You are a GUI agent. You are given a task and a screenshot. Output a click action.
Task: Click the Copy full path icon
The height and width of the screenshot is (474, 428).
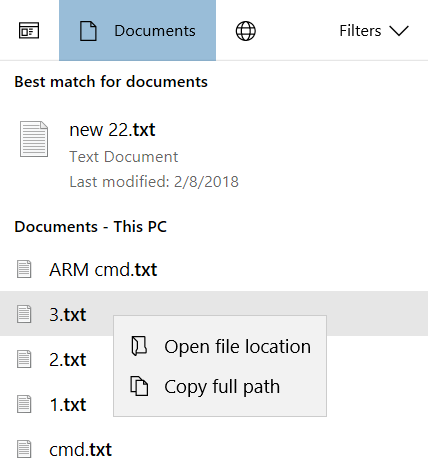139,386
